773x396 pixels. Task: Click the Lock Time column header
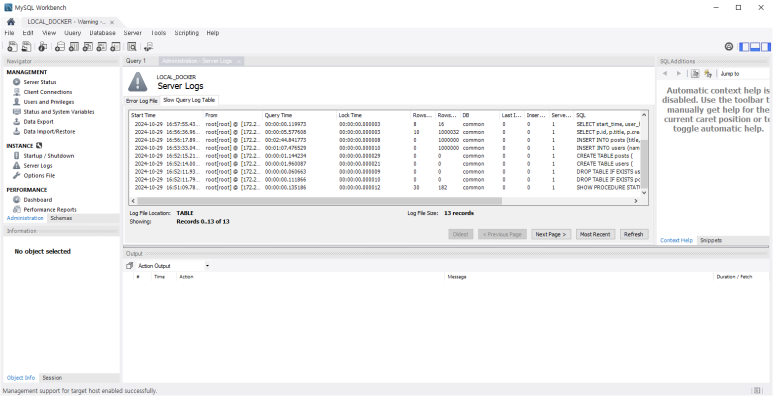pyautogui.click(x=373, y=115)
